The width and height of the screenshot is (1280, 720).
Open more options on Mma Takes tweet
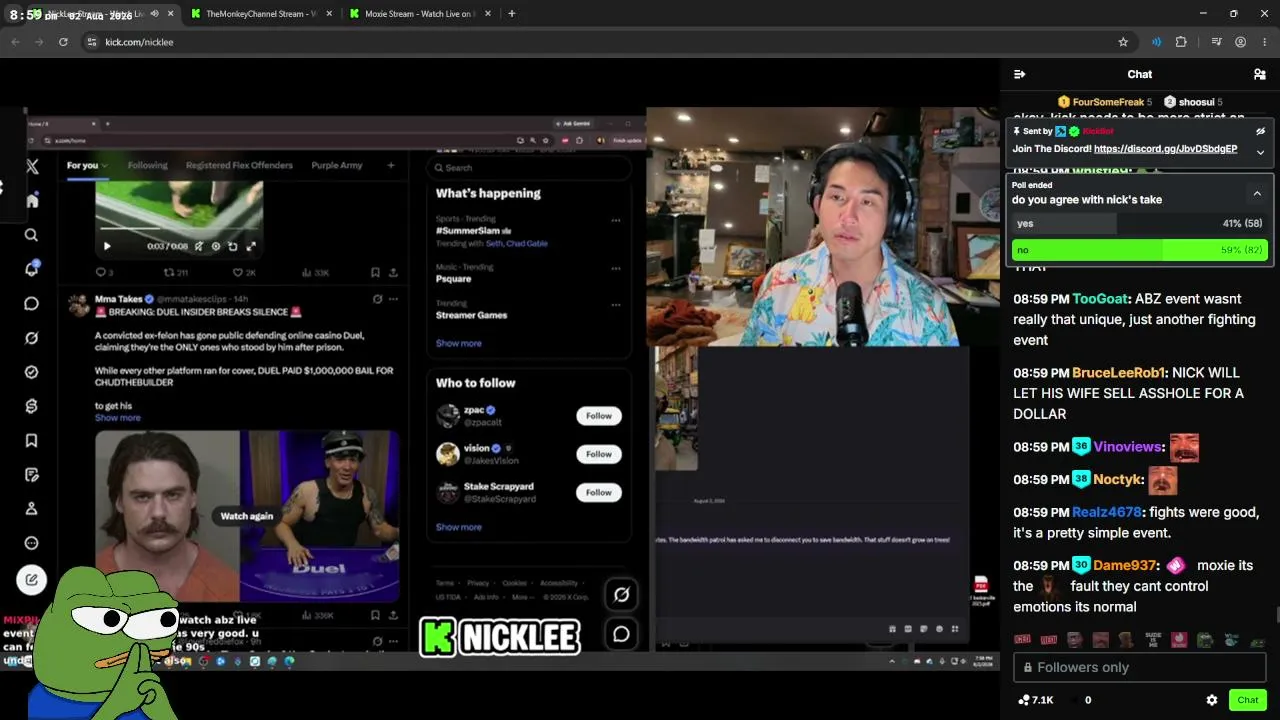(x=393, y=299)
